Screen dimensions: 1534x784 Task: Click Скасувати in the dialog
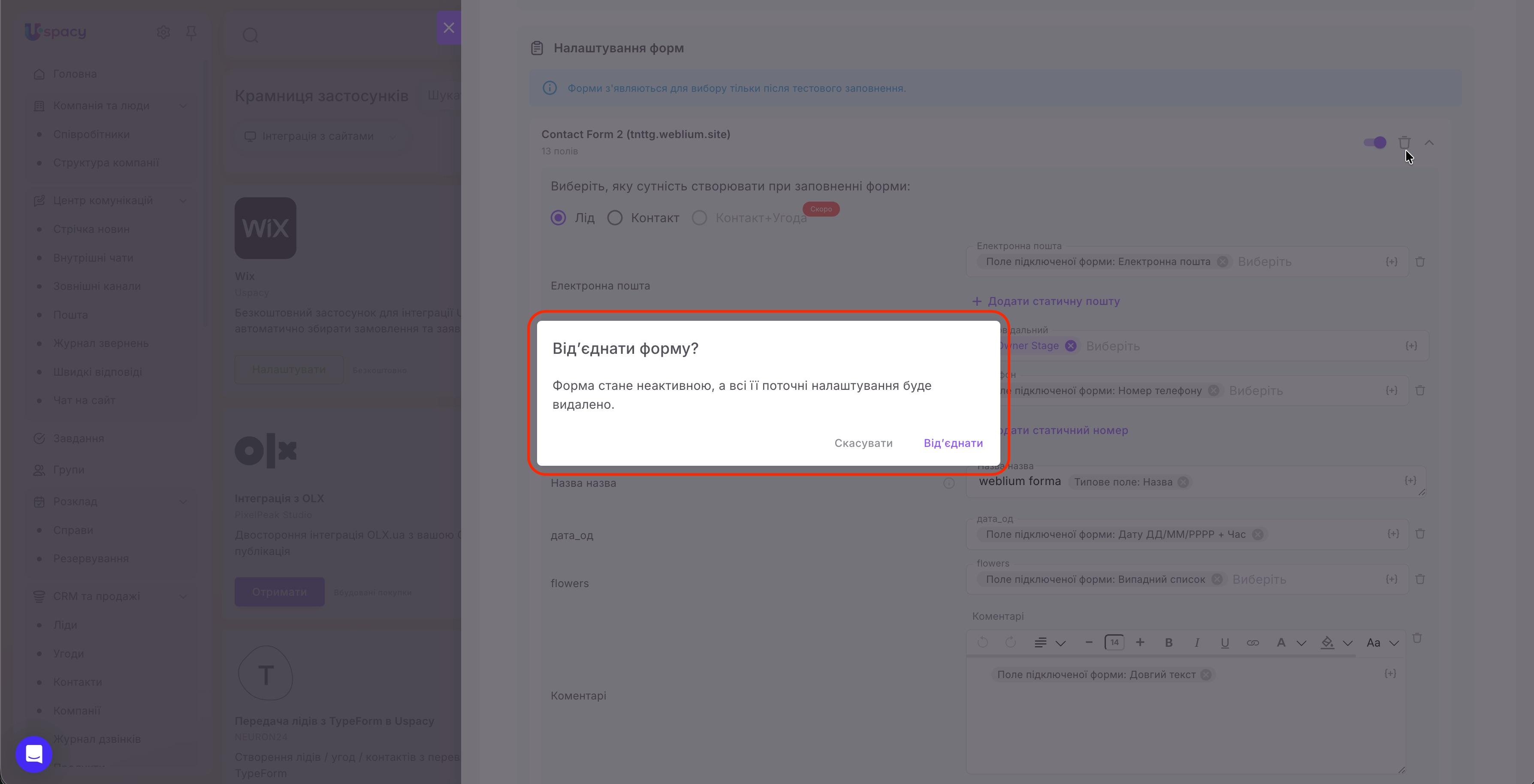click(863, 443)
